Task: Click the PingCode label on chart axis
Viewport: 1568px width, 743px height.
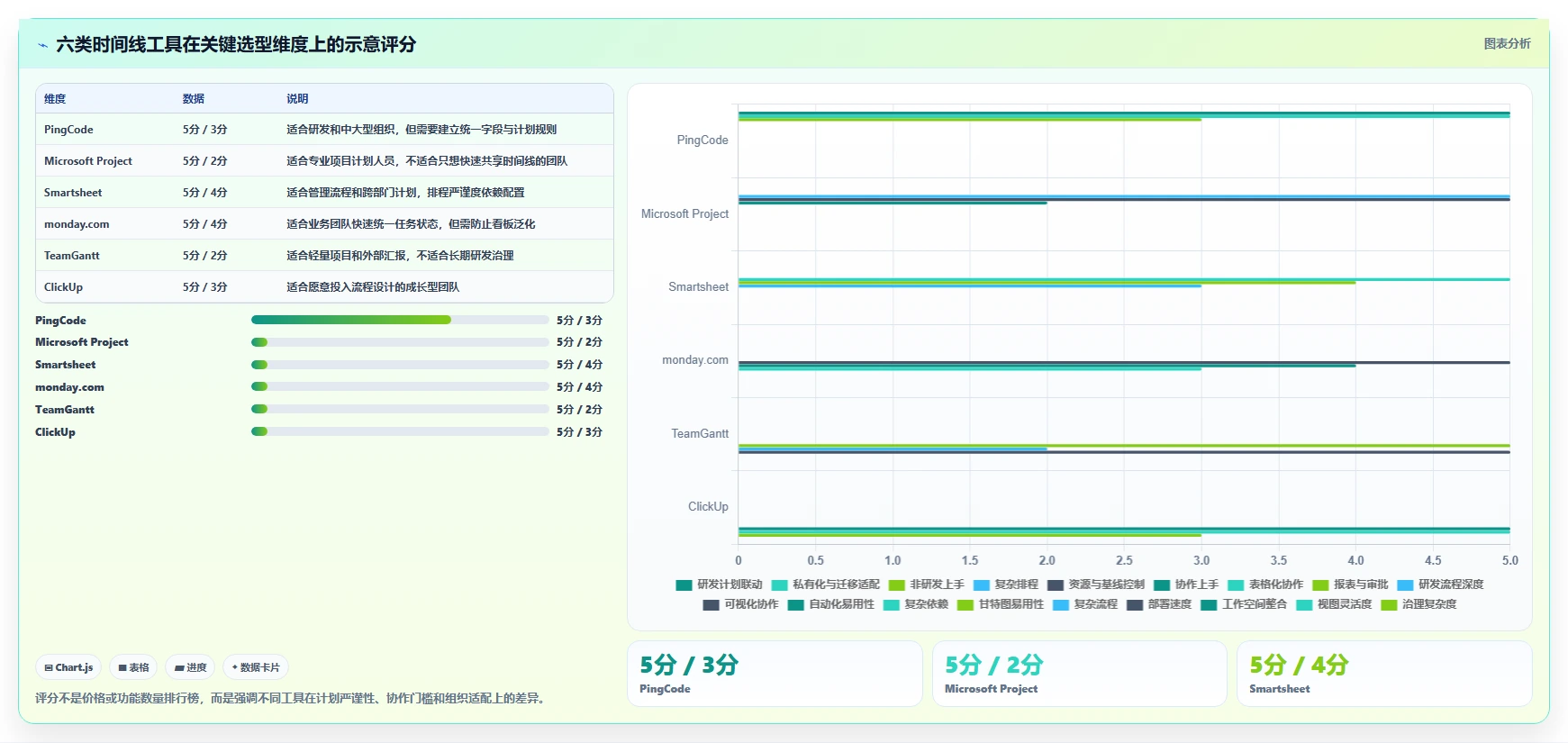Action: 702,140
